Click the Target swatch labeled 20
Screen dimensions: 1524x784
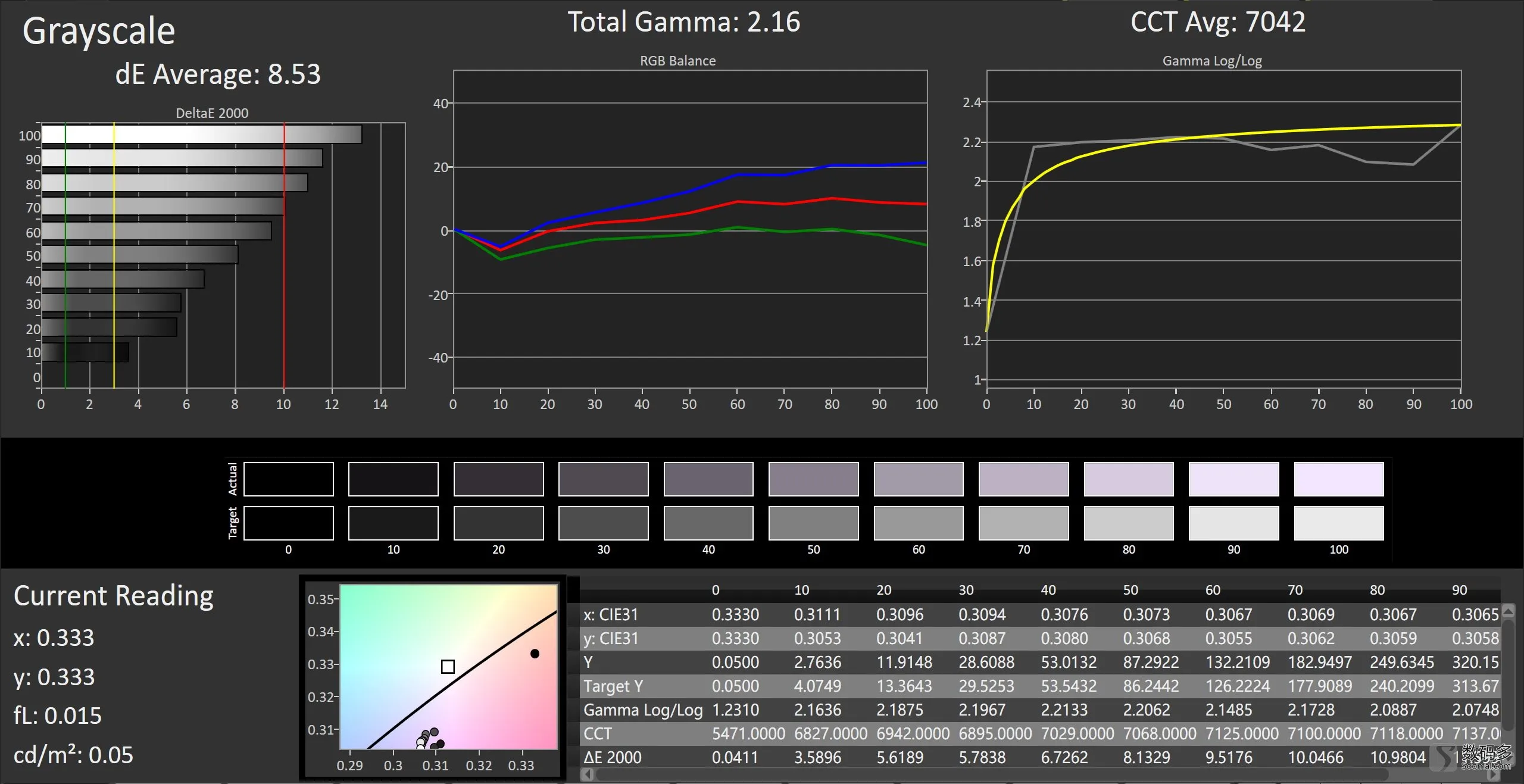[x=499, y=523]
